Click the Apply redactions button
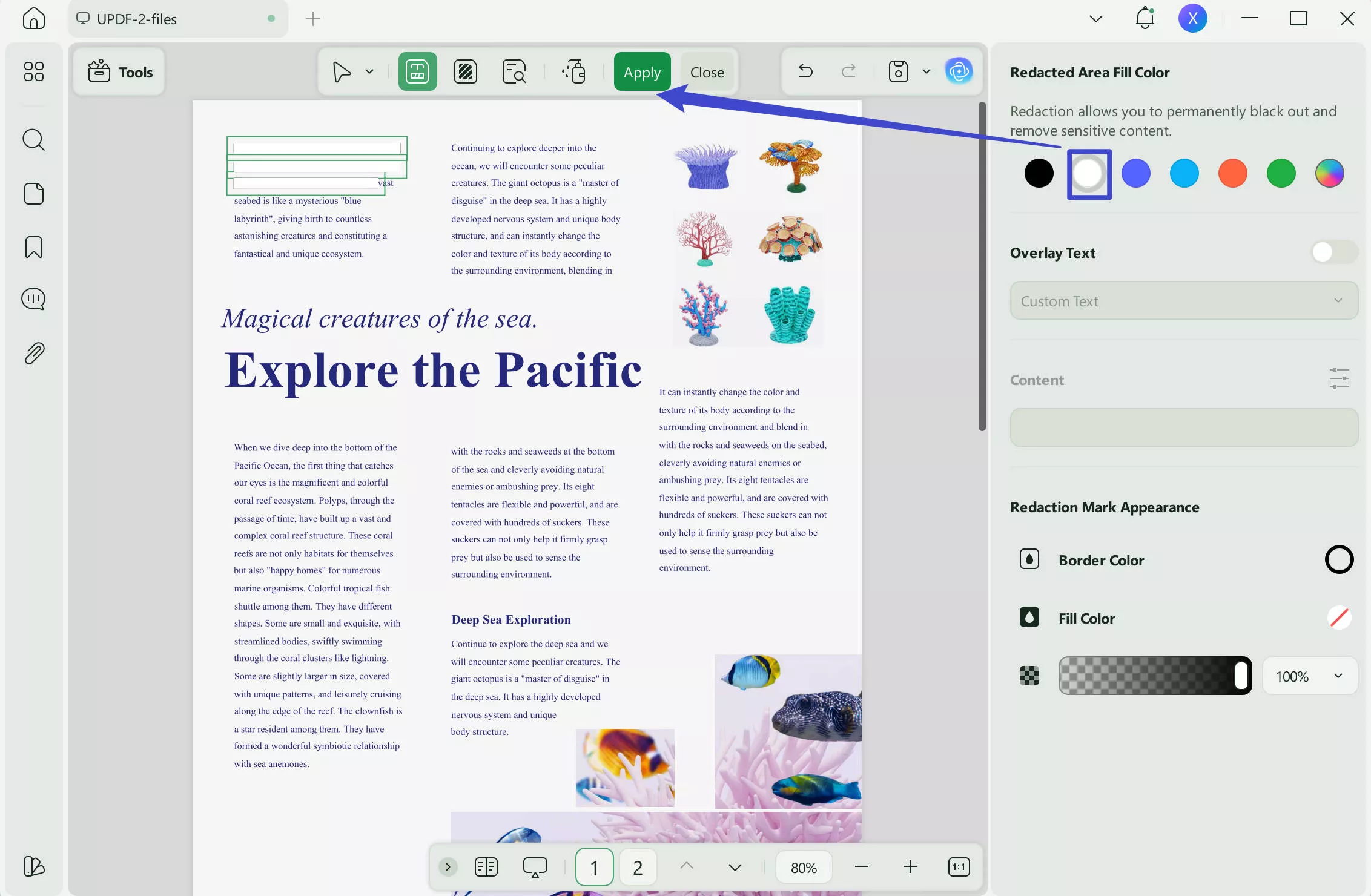1371x896 pixels. click(642, 72)
